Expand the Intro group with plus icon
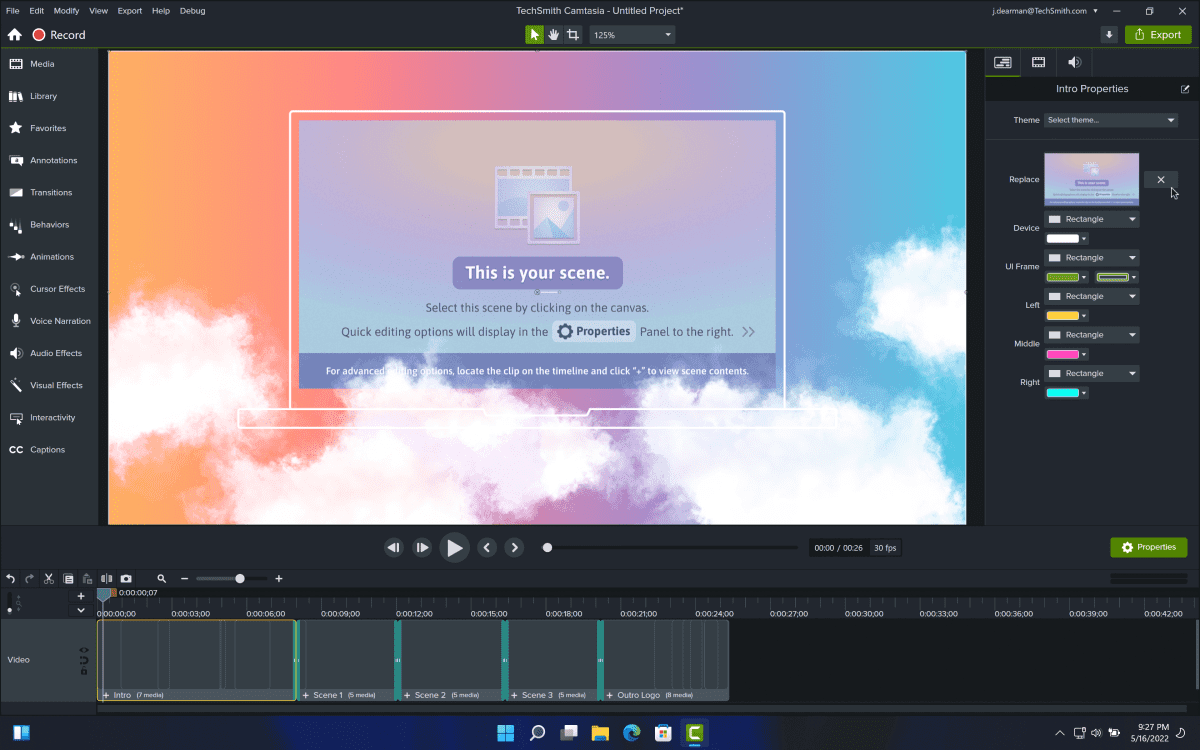The image size is (1200, 750). click(105, 695)
